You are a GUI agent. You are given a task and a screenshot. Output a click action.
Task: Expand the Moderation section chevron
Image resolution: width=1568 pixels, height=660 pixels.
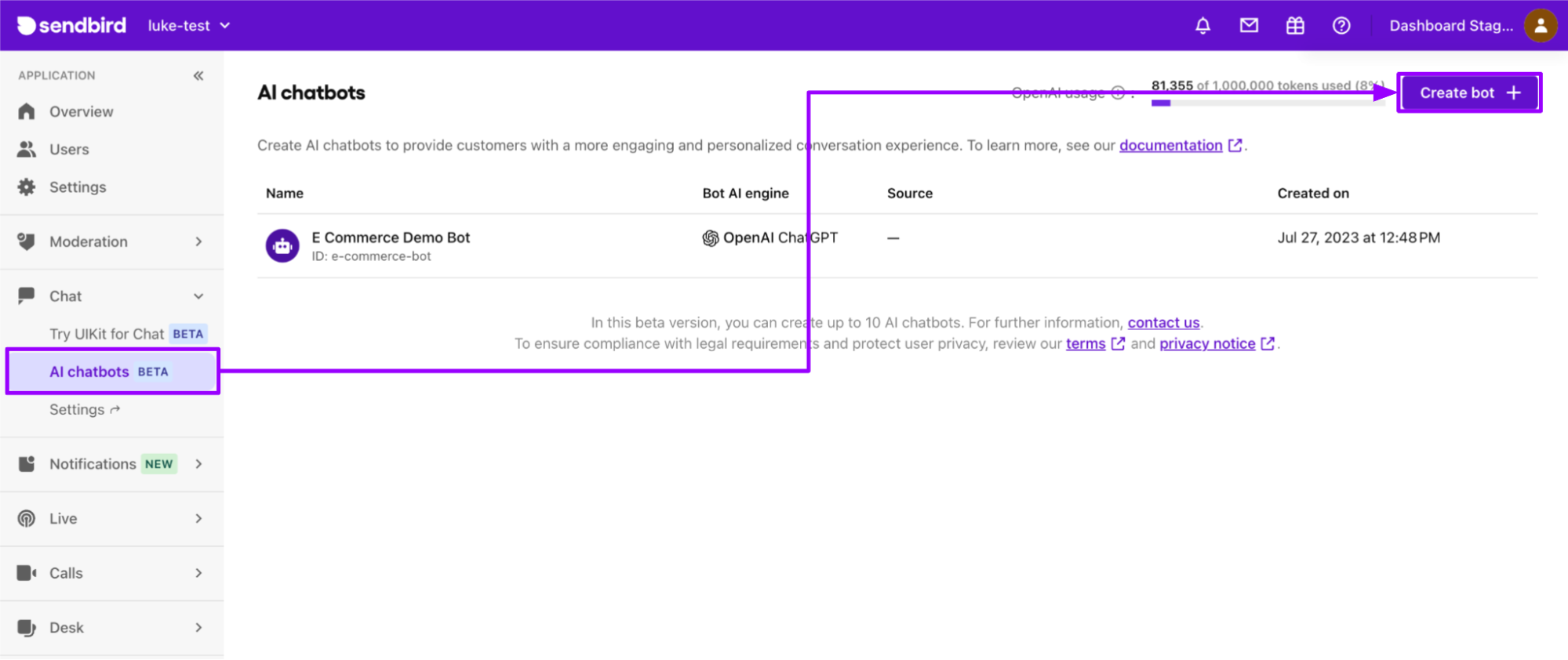coord(198,241)
